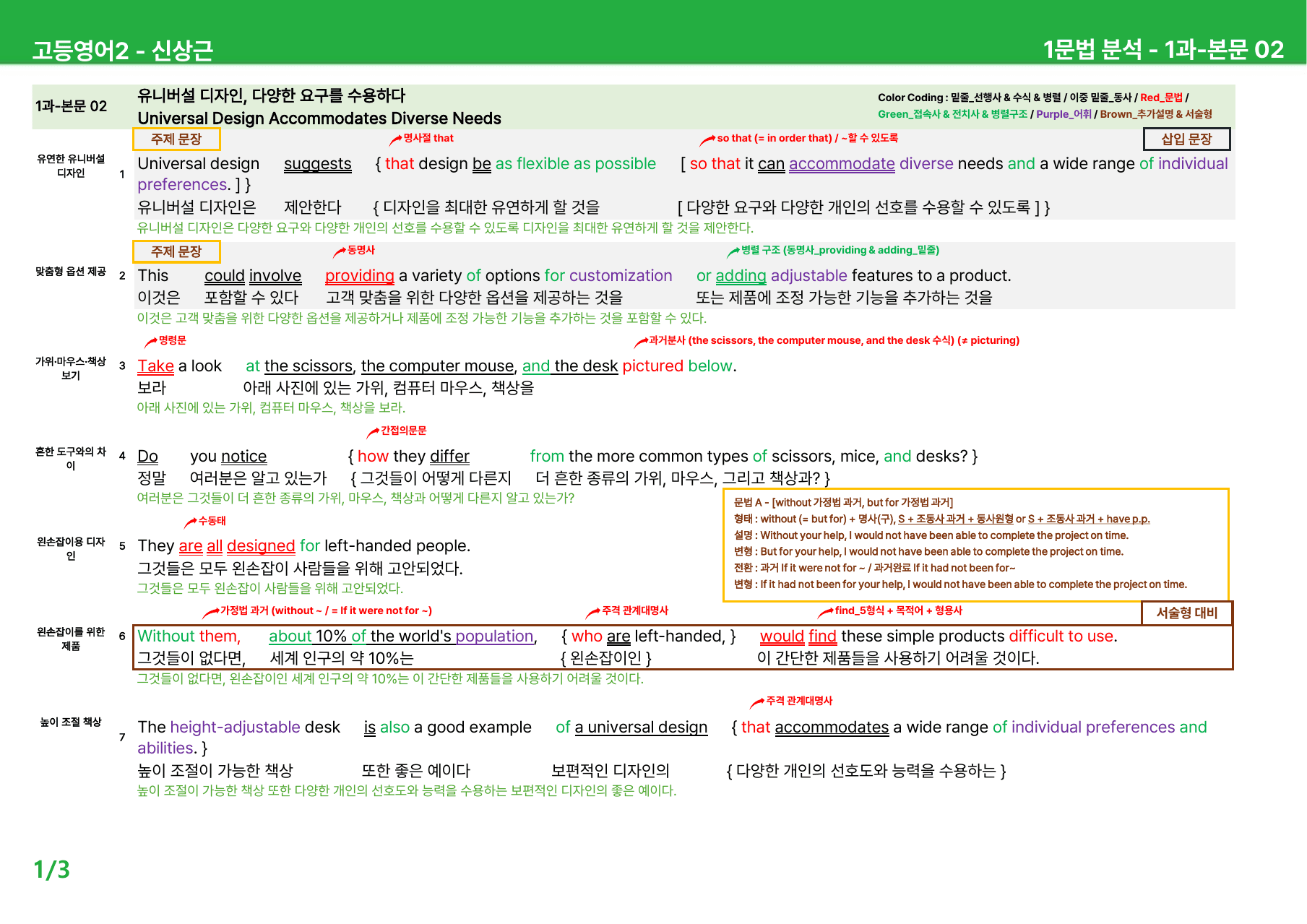This screenshot has height=924, width=1307.
Task: Click the line '전환 : 과거 If it were not for ~'
Action: [x=875, y=568]
